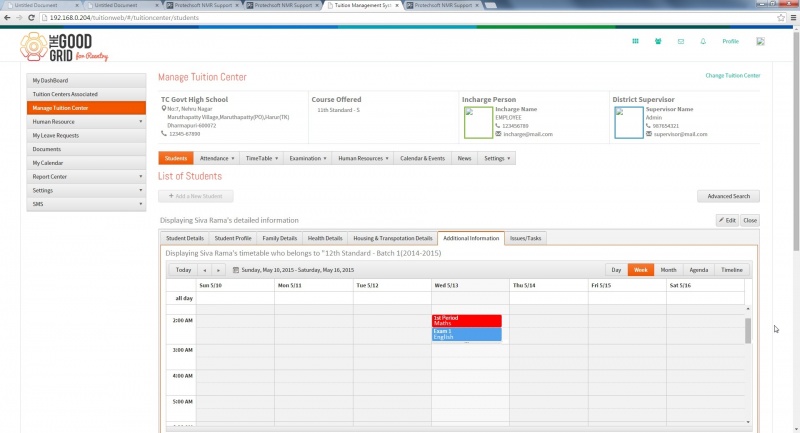Switch to the Family Details tab
Image resolution: width=800 pixels, height=433 pixels.
tap(280, 238)
